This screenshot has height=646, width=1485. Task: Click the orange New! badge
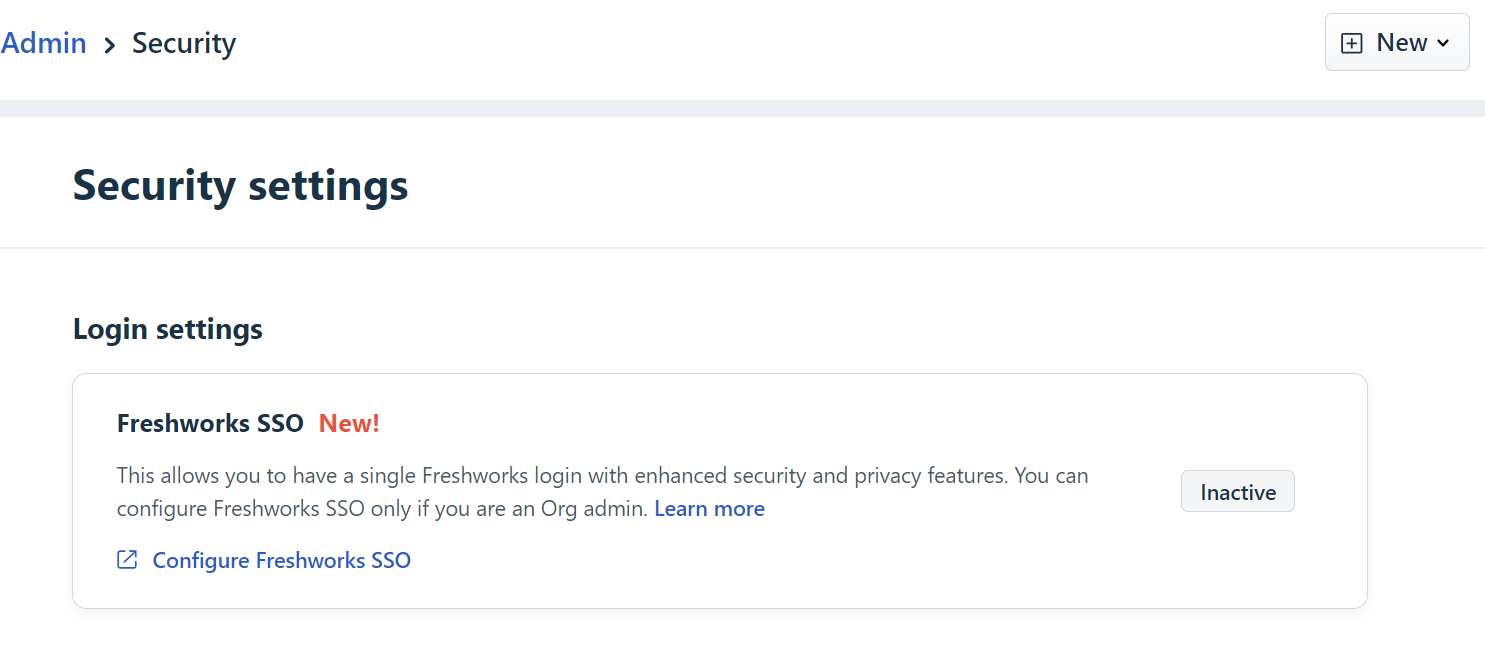349,423
